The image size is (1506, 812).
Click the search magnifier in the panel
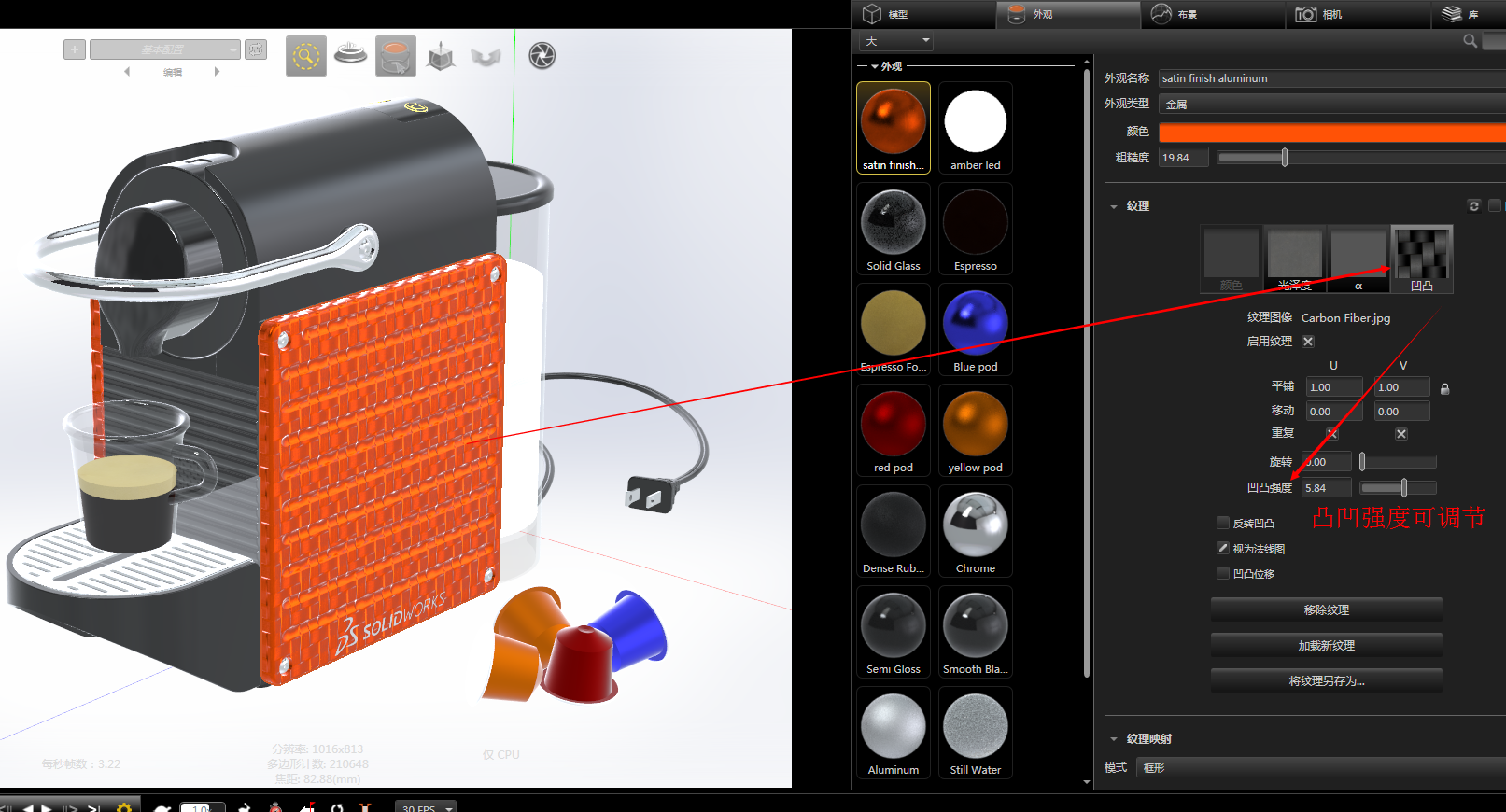(1470, 41)
